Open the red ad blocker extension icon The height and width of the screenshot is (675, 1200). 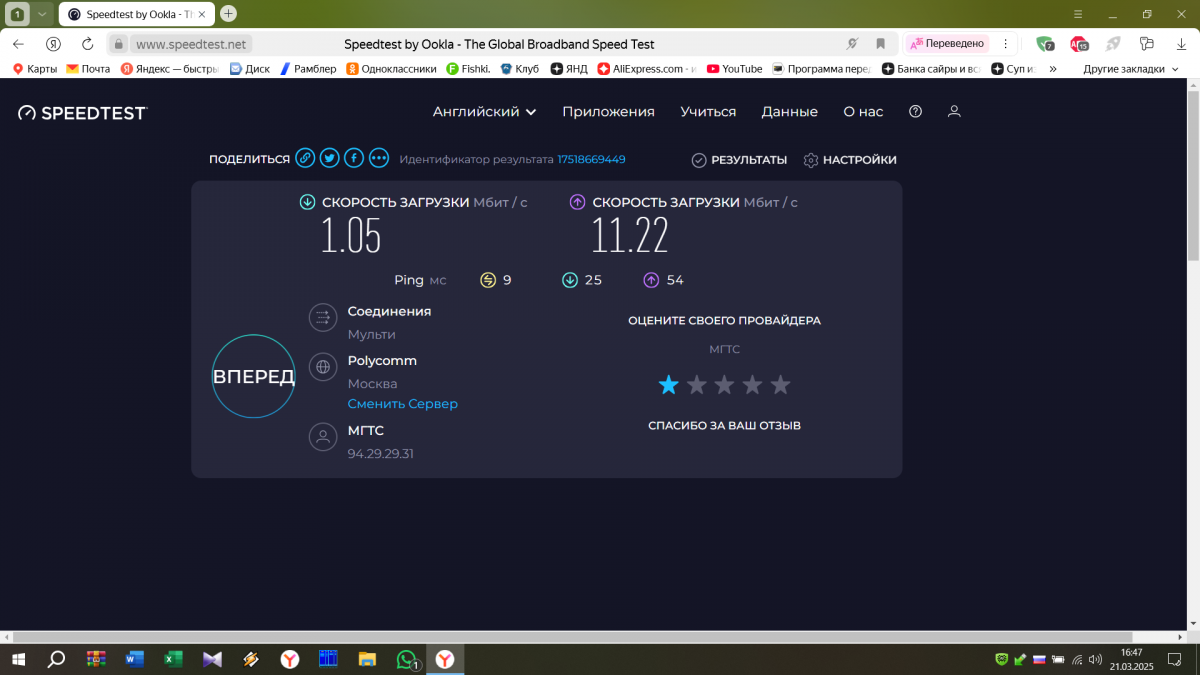(x=1078, y=44)
